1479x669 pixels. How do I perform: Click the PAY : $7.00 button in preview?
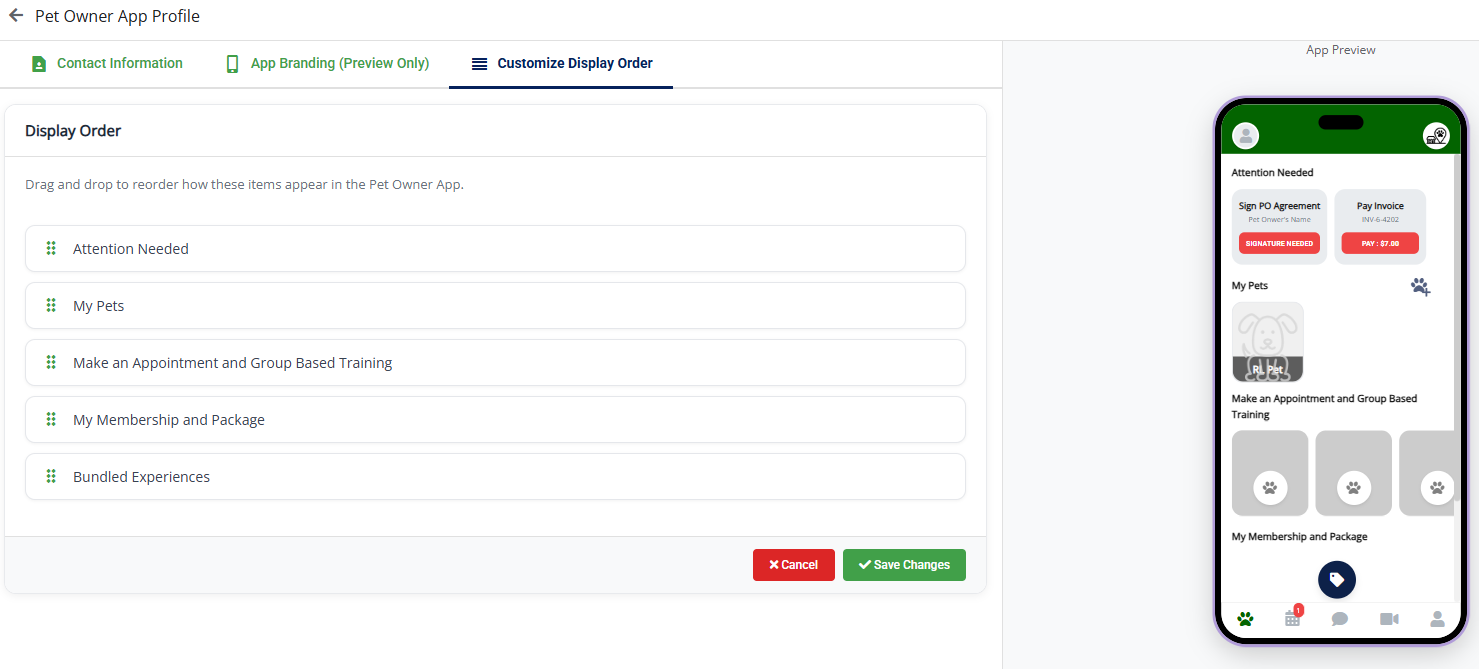pos(1380,243)
